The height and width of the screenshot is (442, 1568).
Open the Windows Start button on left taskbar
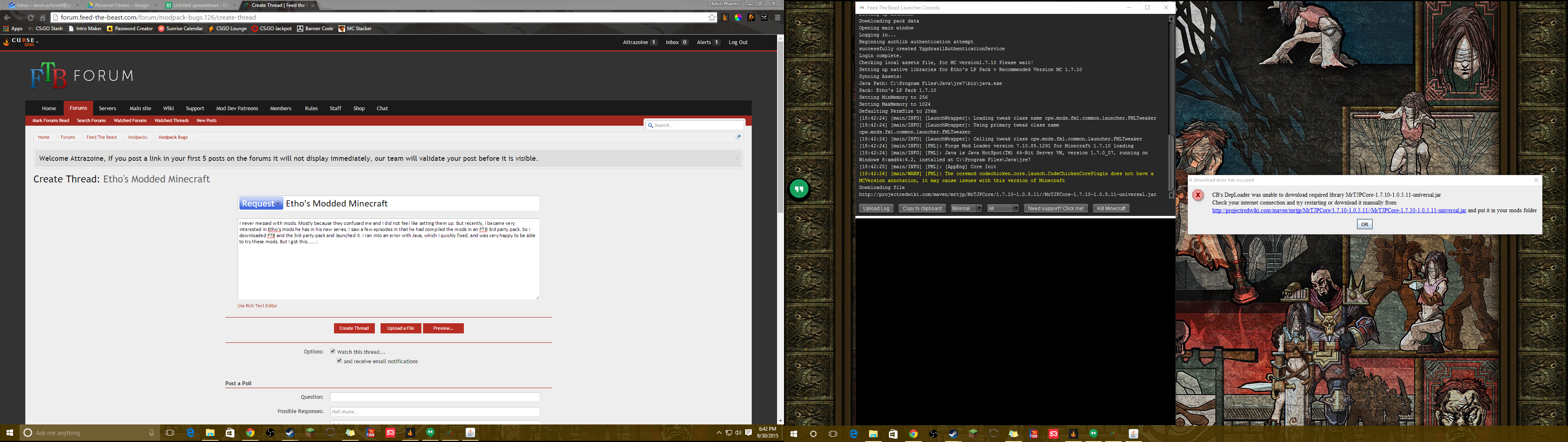point(10,433)
